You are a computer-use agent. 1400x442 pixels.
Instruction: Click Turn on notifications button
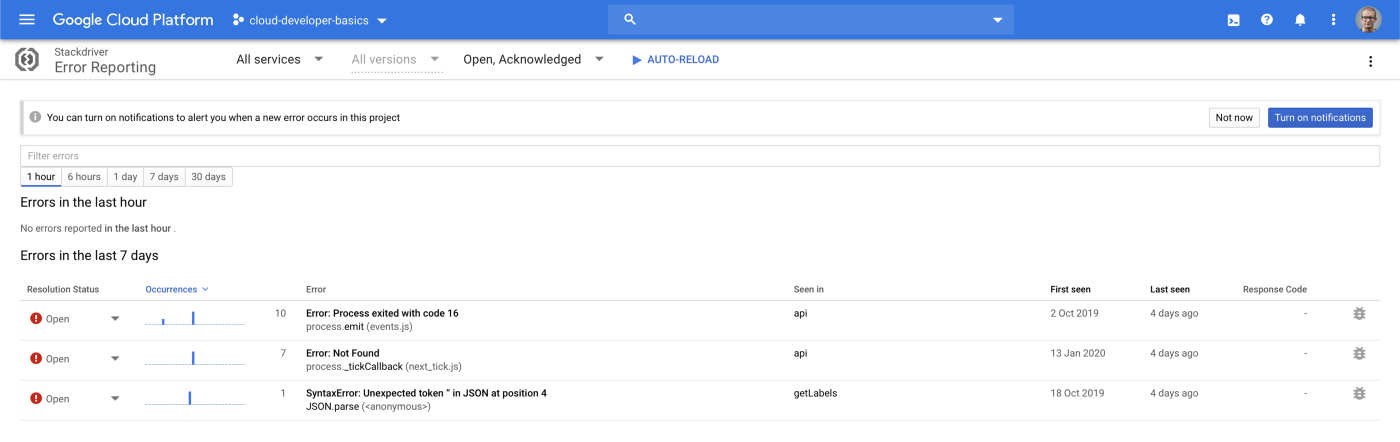(1320, 118)
